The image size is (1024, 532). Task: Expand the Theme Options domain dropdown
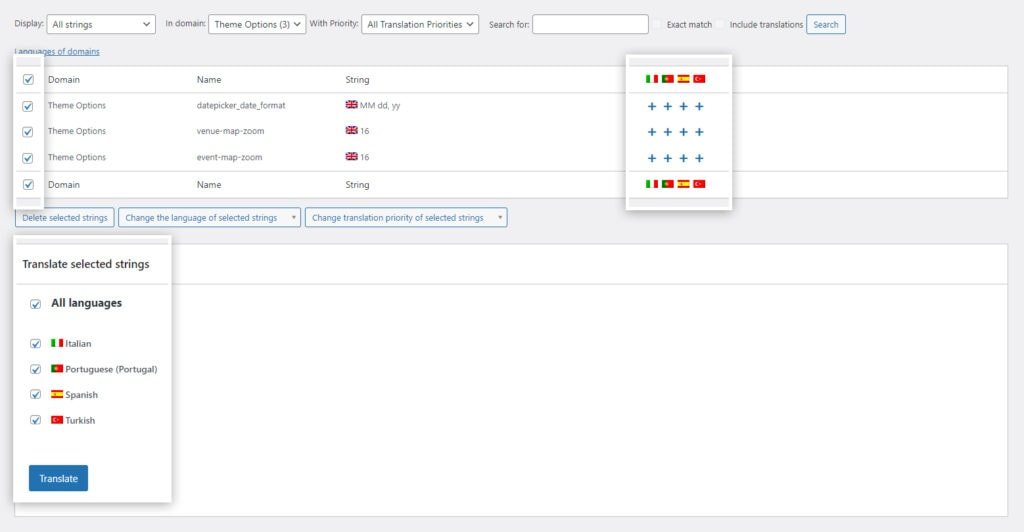(257, 24)
